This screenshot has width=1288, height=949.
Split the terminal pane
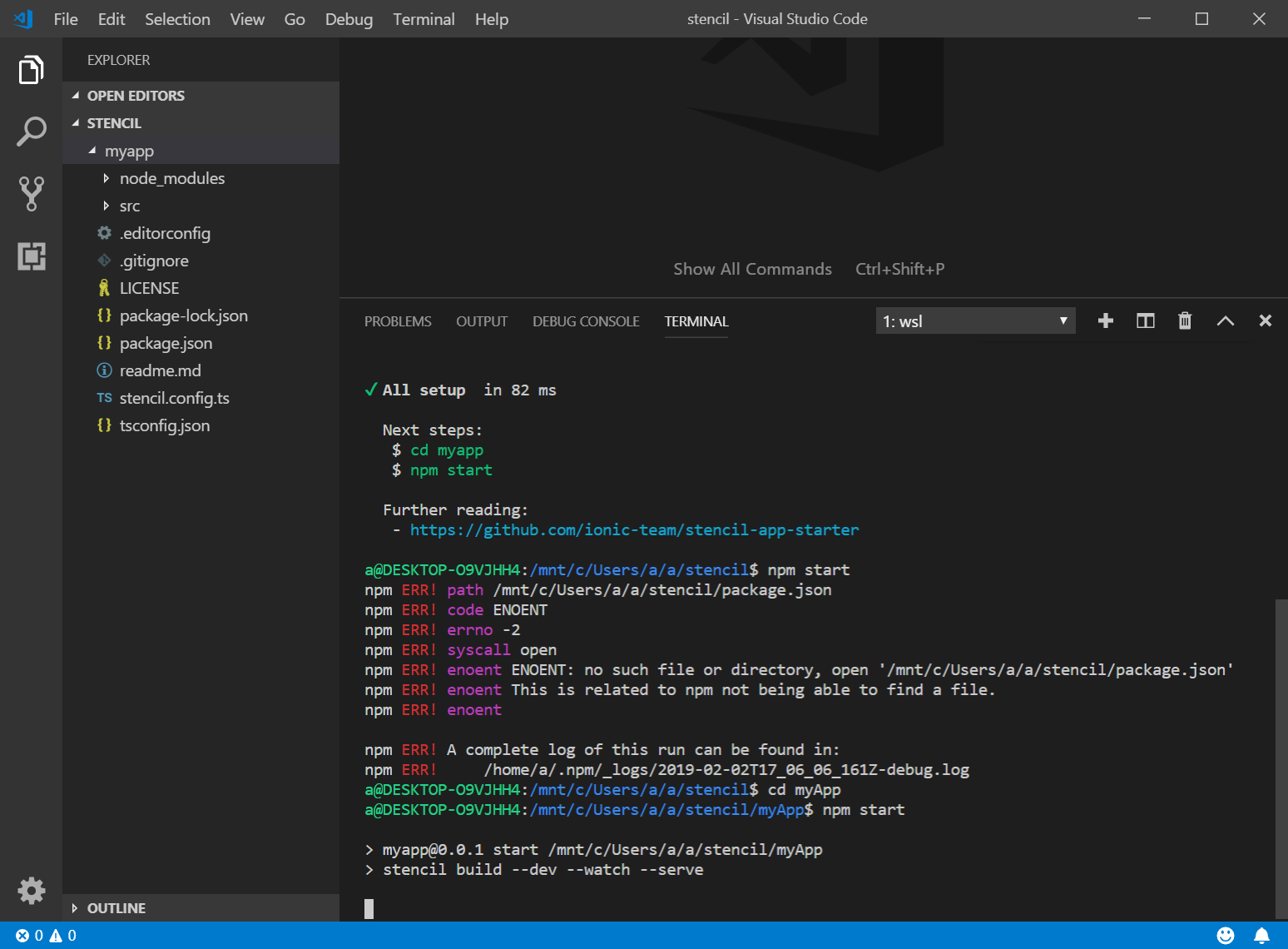click(1146, 320)
